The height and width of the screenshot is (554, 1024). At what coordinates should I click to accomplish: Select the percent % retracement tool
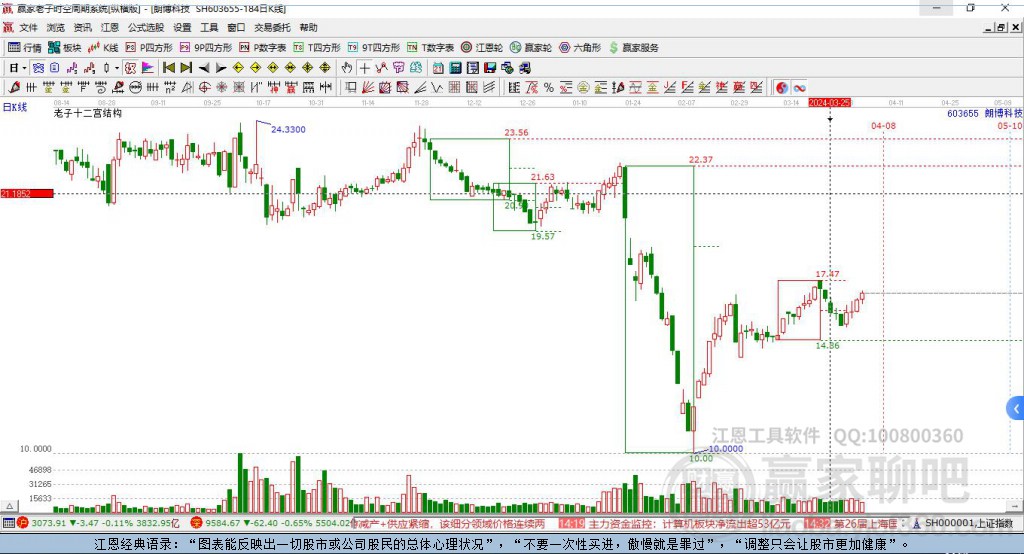point(549,88)
